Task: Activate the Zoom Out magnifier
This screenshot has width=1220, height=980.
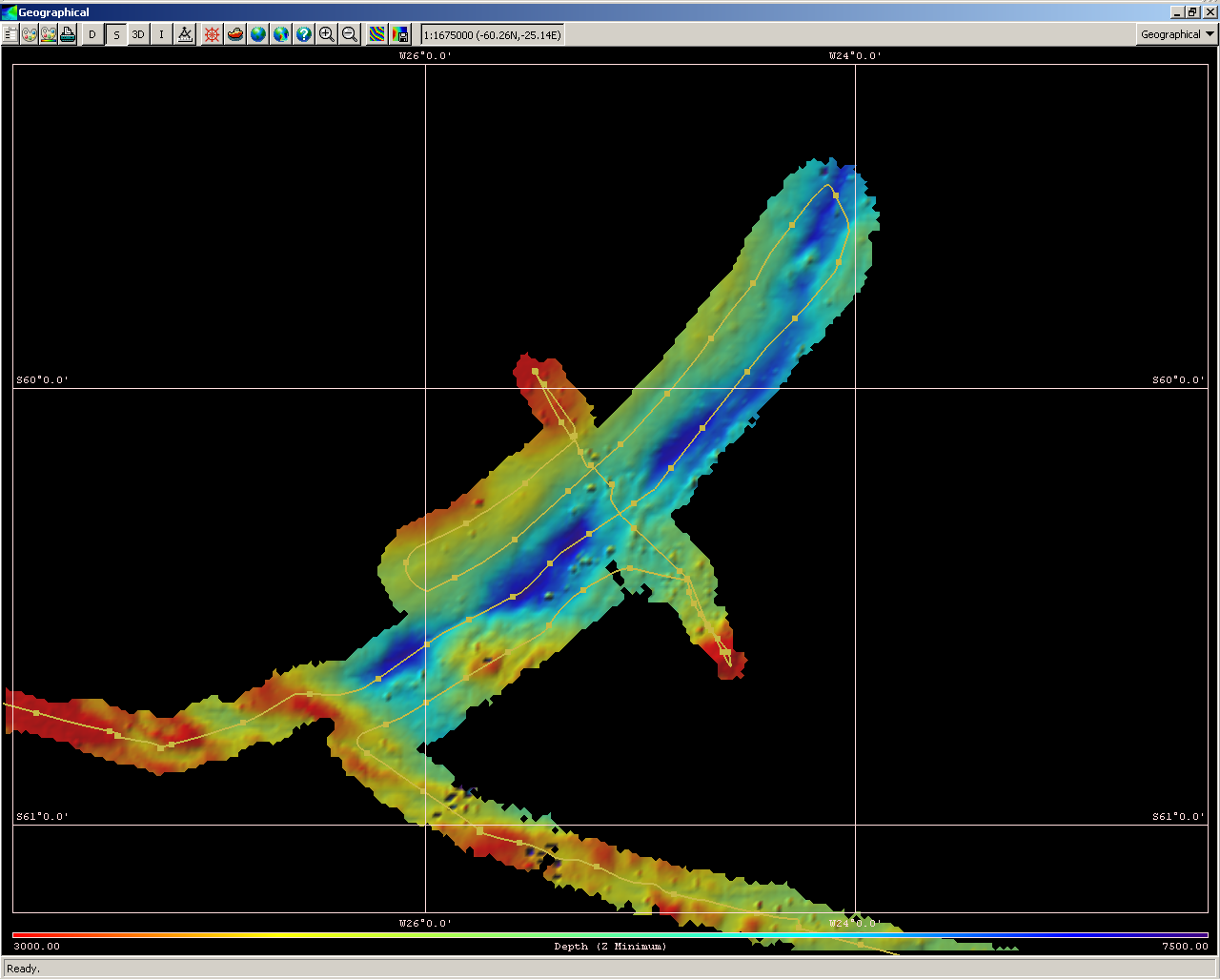Action: click(x=349, y=34)
